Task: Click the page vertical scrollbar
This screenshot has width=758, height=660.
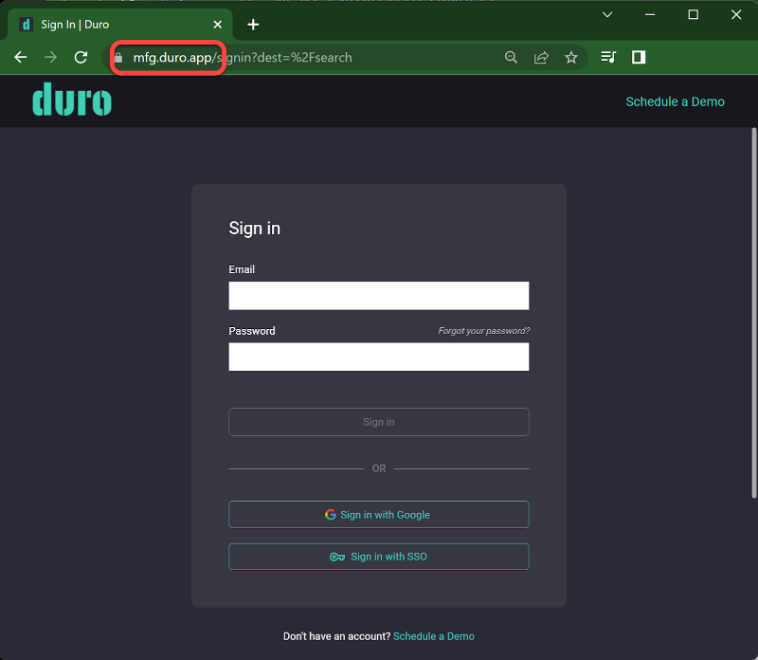Action: [754, 312]
